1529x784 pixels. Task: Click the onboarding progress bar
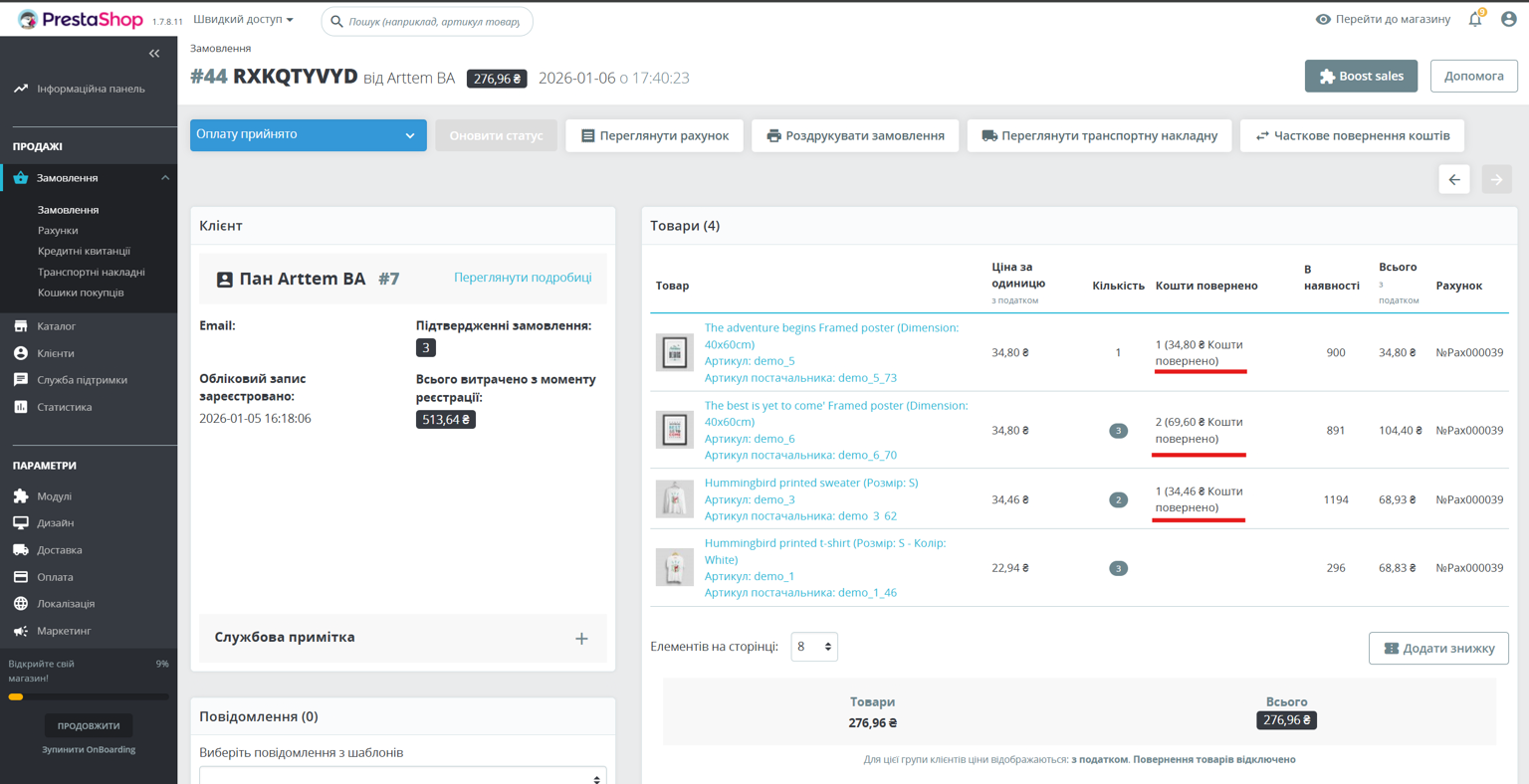point(89,697)
